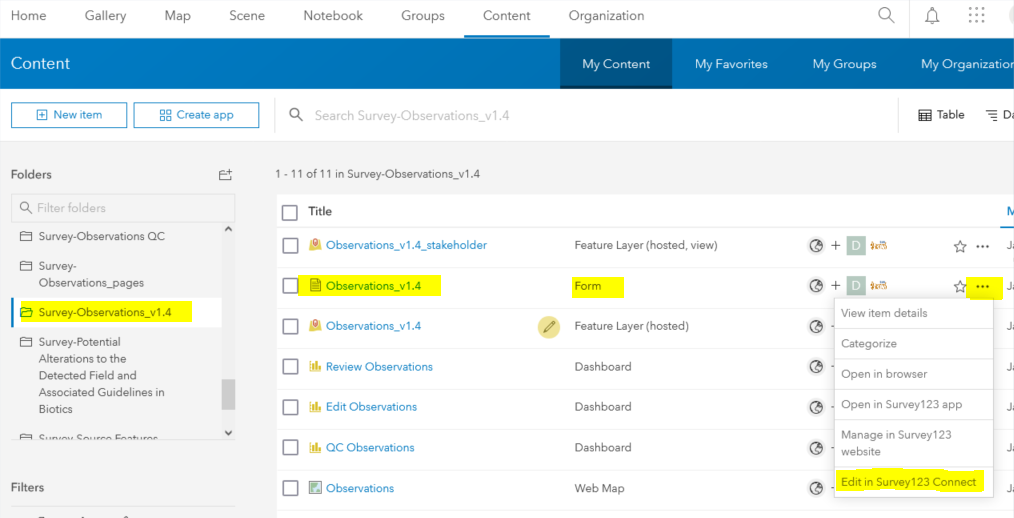The height and width of the screenshot is (518, 1014).
Task: Open the Review Observations dashboard link
Action: 379,367
